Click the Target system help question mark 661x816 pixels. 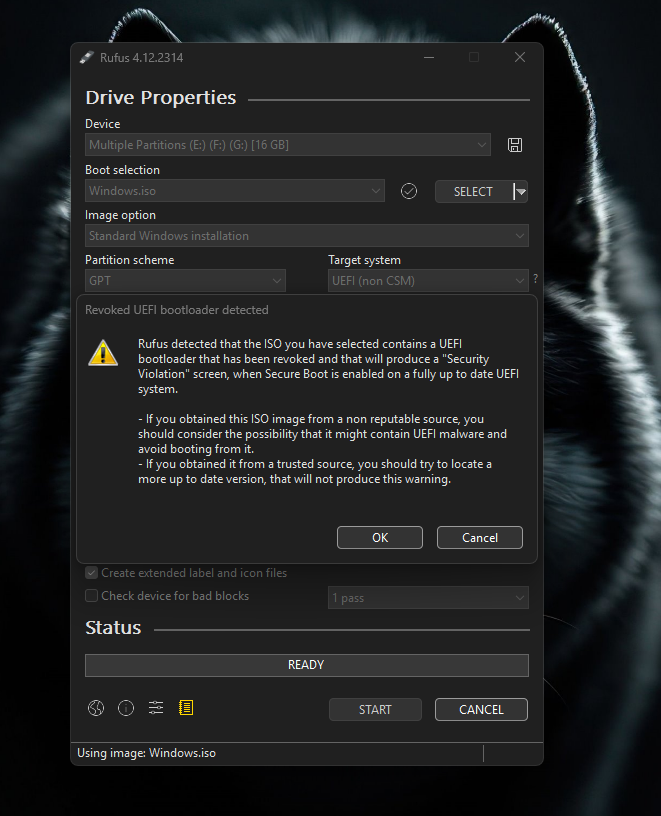(x=535, y=279)
